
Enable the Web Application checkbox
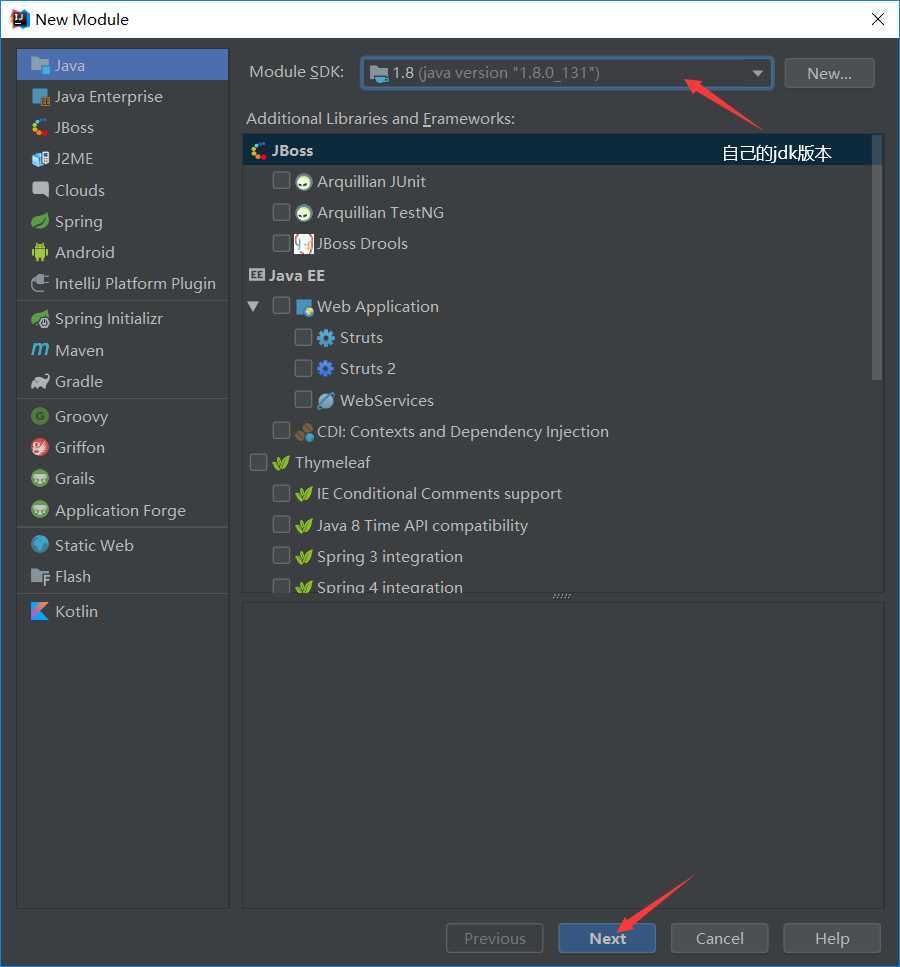[281, 305]
